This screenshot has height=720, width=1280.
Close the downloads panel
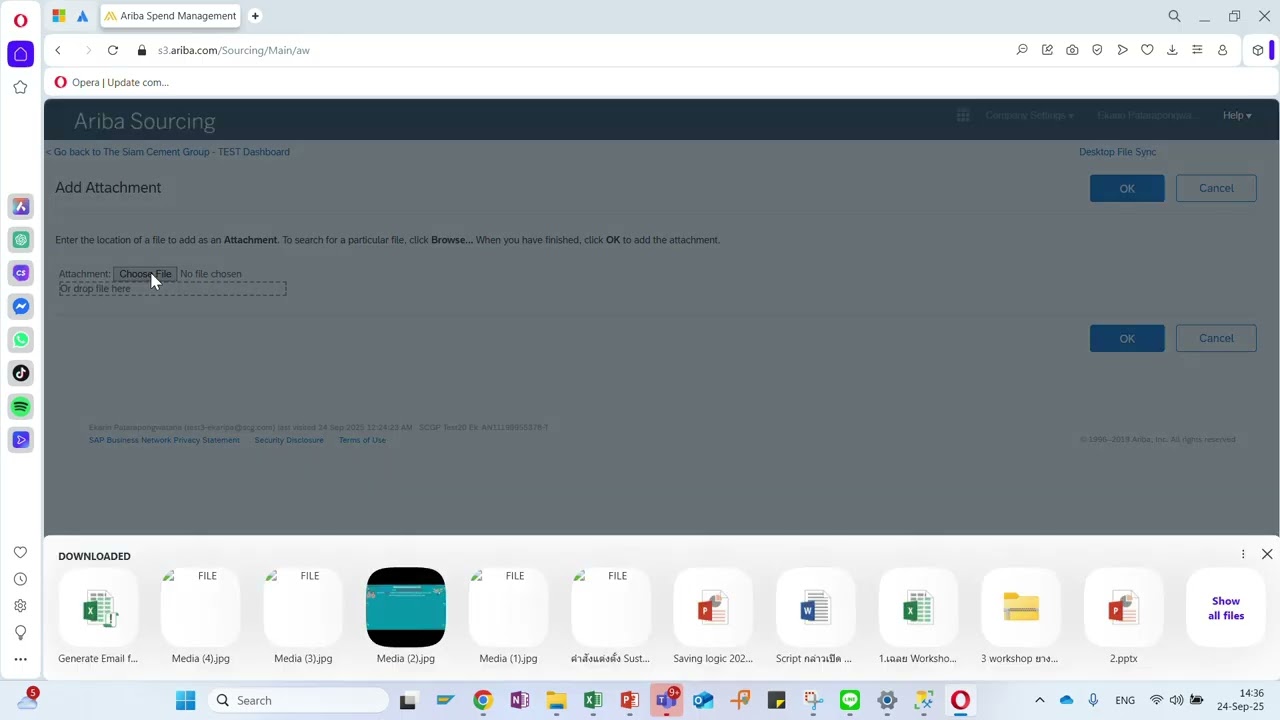(1267, 554)
